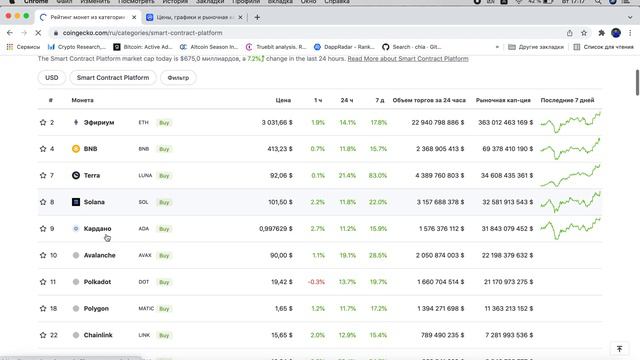The width and height of the screenshot is (640, 360).
Task: Open the Chainlink coin page
Action: pos(98,335)
